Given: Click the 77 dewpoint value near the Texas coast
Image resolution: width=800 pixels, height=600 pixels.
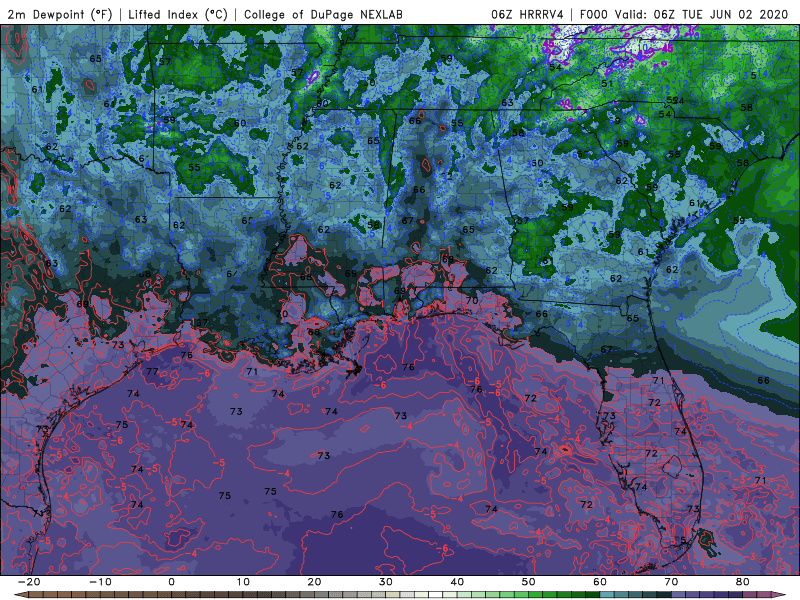Looking at the screenshot, I should point(152,371).
